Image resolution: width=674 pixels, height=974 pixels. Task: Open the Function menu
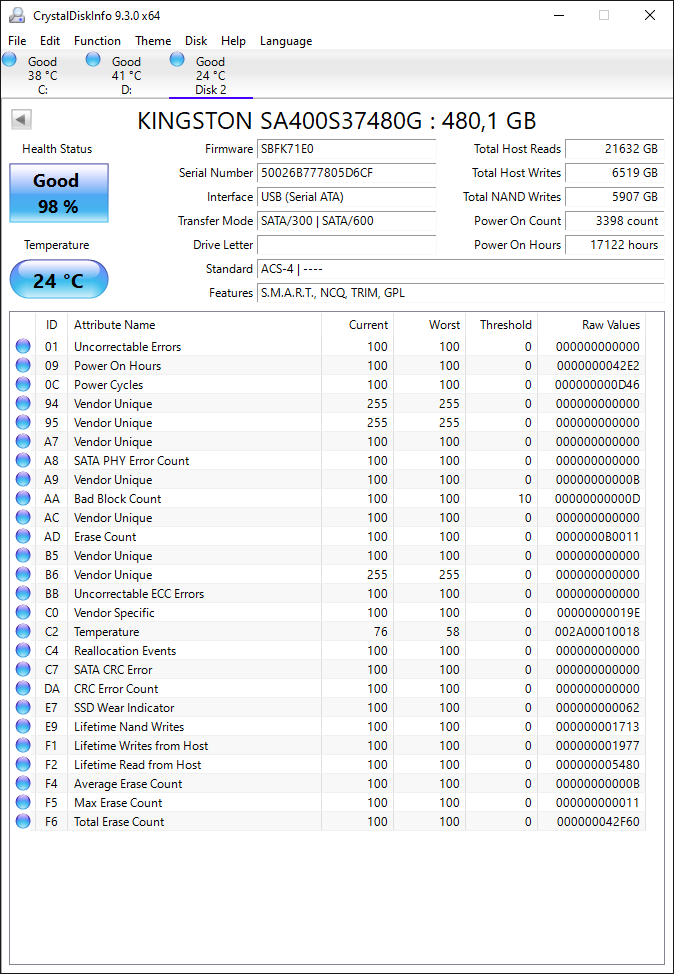pos(98,41)
